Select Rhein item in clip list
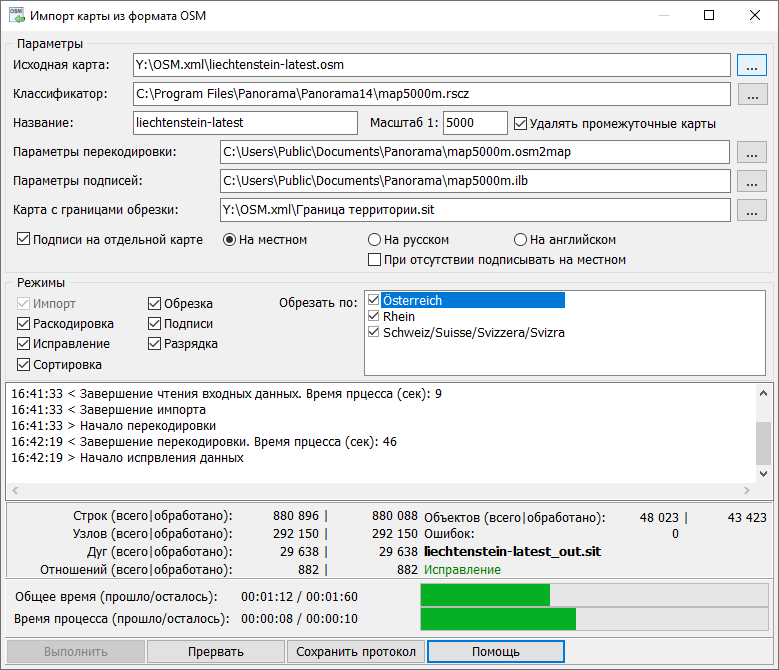Screen dimensions: 779x670 (x=399, y=316)
